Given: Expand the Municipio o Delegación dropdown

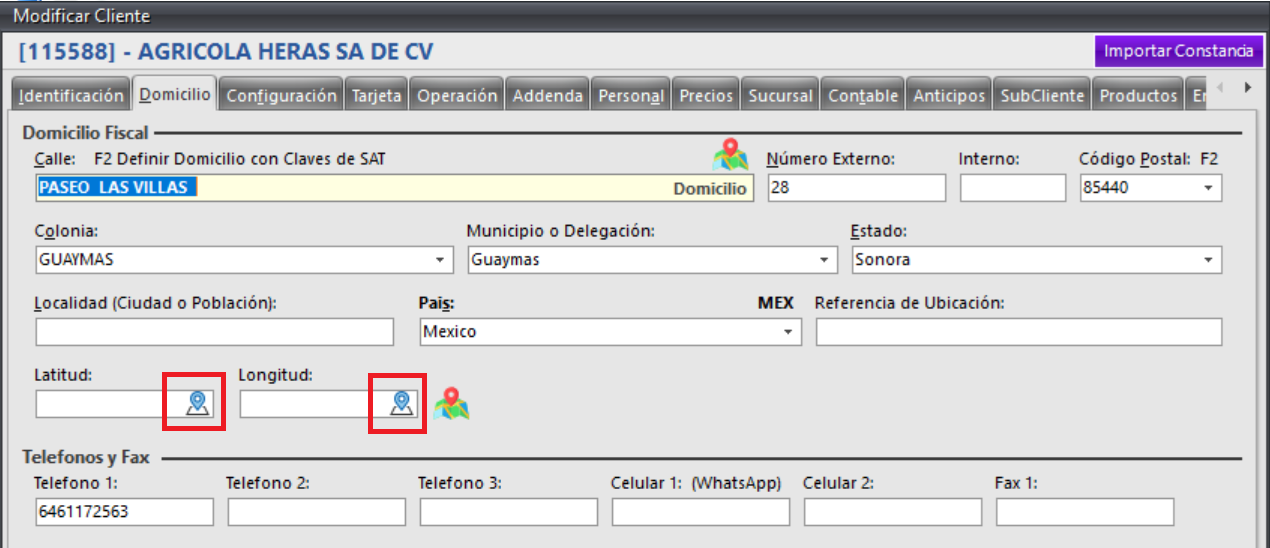Looking at the screenshot, I should pos(824,260).
